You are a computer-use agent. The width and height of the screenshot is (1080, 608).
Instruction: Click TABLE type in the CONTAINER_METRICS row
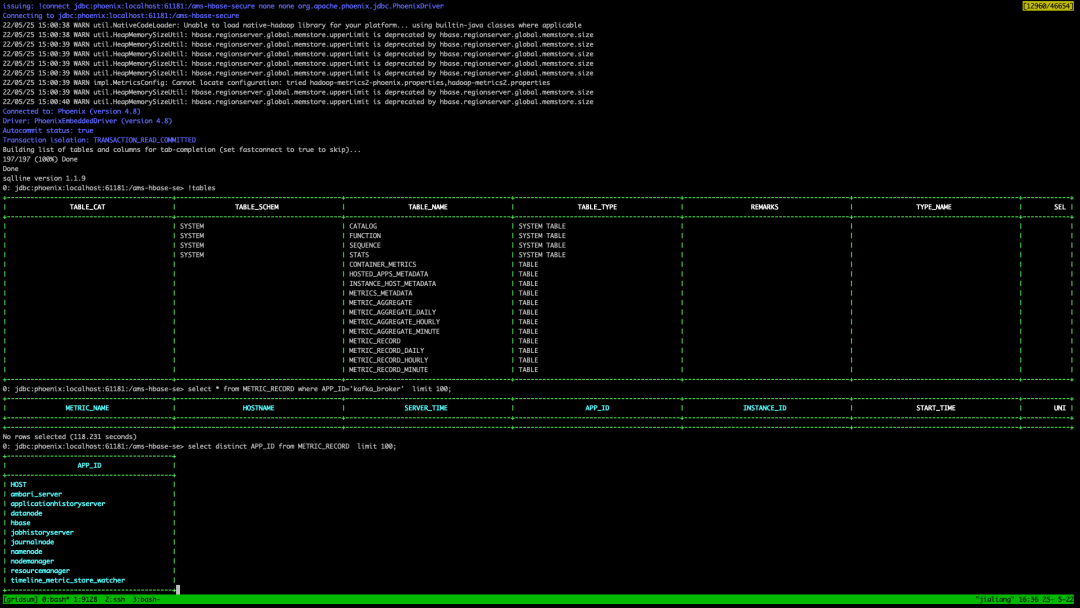click(528, 265)
